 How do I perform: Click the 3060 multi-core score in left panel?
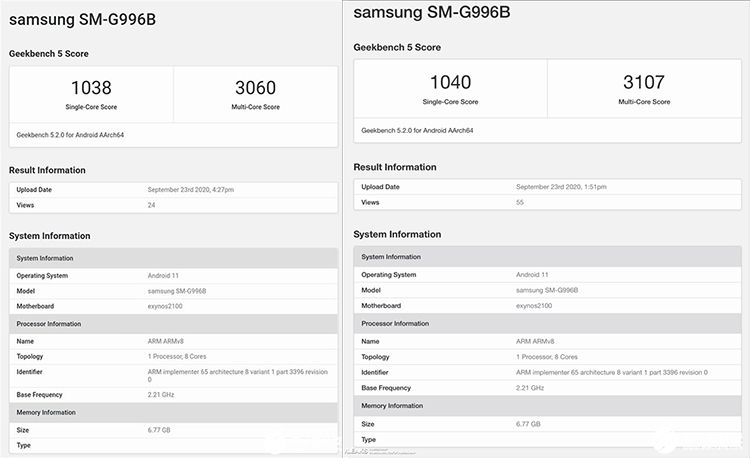[x=255, y=88]
